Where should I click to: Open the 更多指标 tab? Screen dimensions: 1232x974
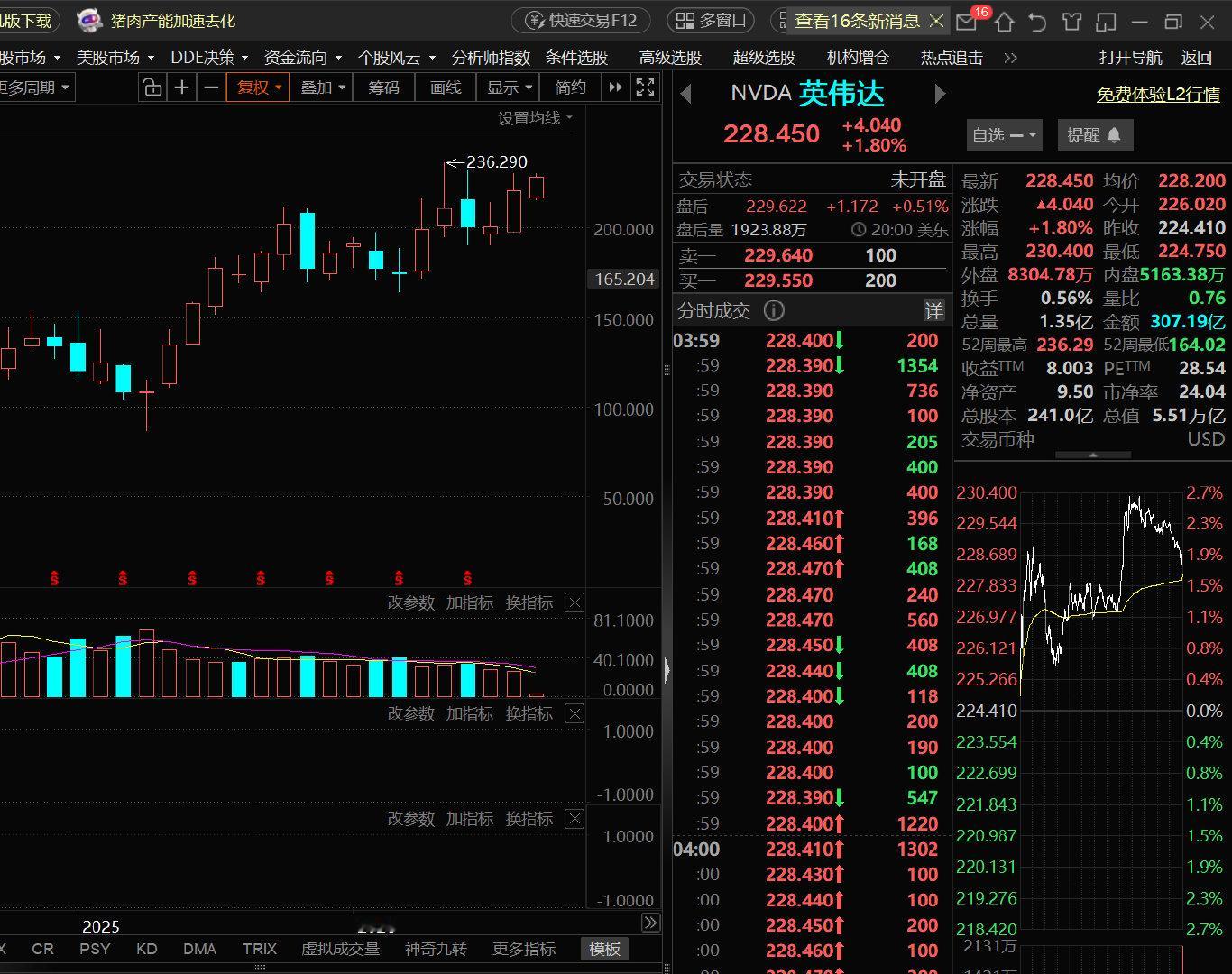click(524, 949)
